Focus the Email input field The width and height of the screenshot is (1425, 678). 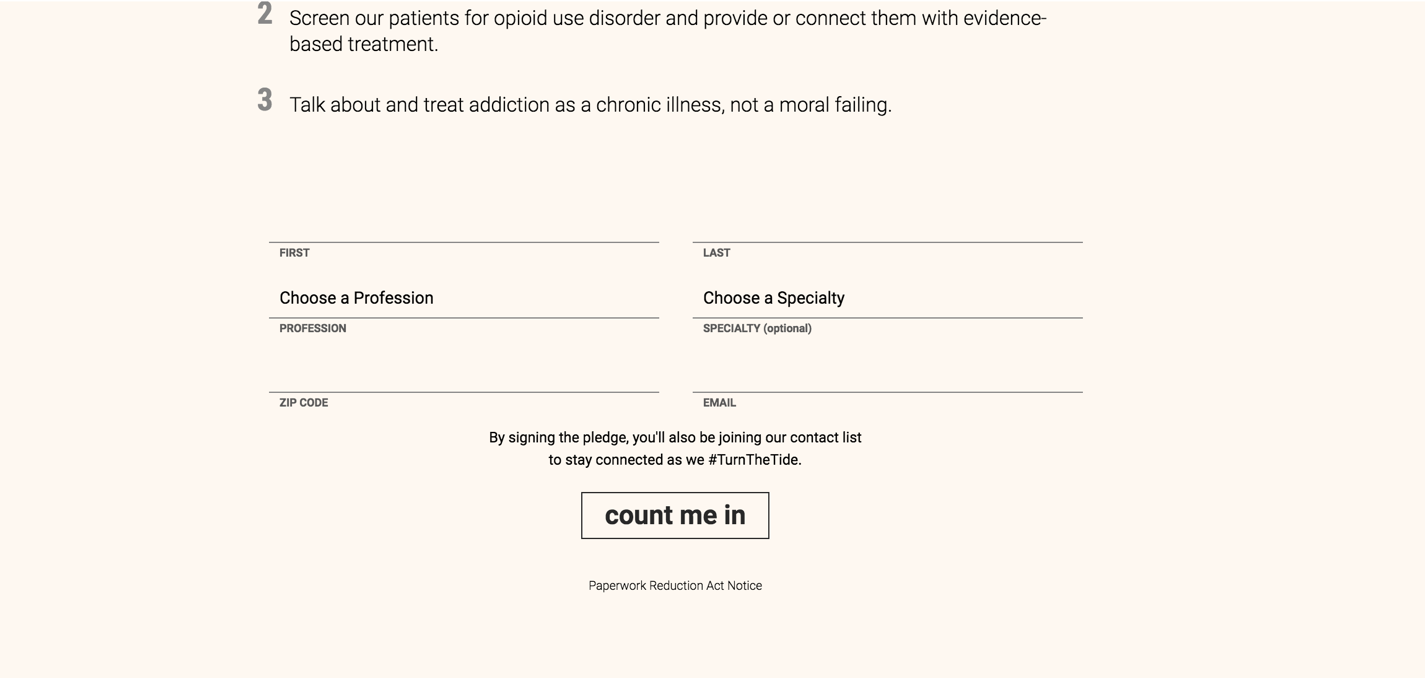[x=887, y=375]
